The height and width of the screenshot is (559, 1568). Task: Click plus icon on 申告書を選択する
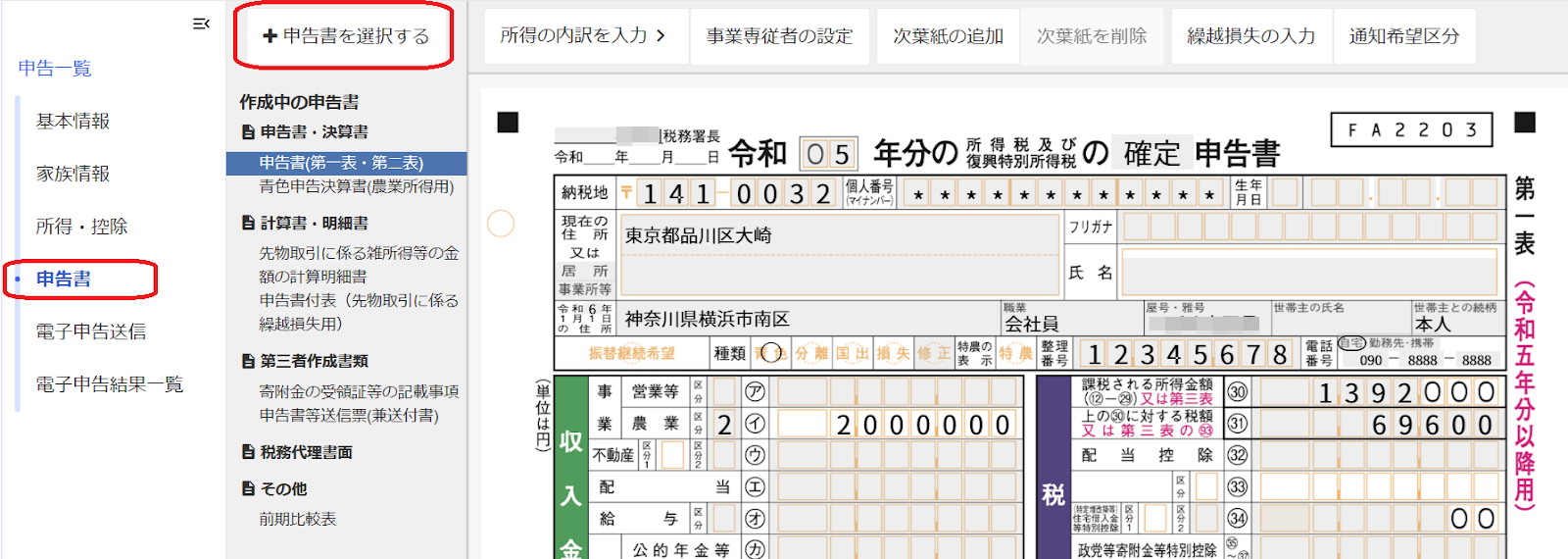click(x=269, y=36)
